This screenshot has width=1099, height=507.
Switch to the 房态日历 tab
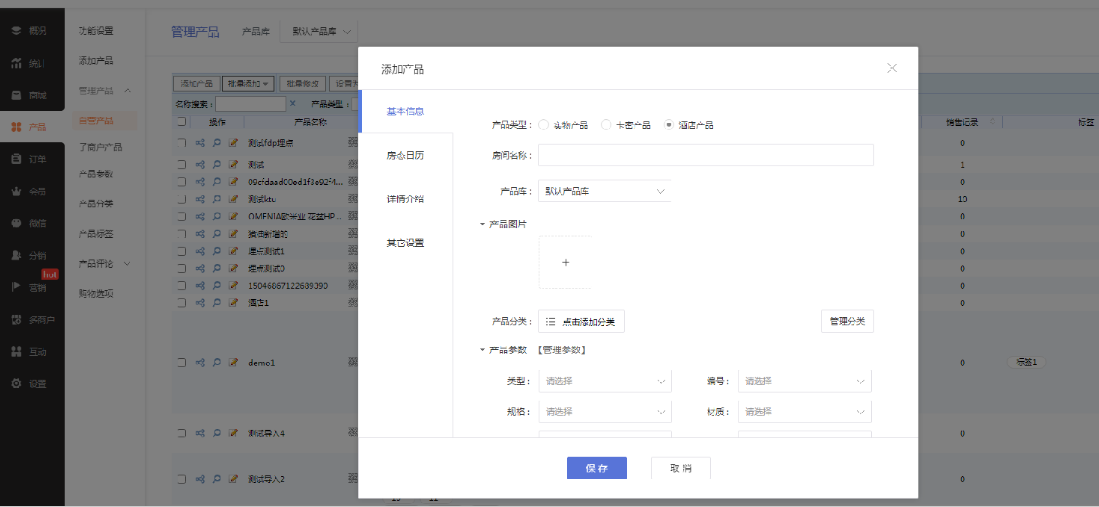[x=405, y=155]
